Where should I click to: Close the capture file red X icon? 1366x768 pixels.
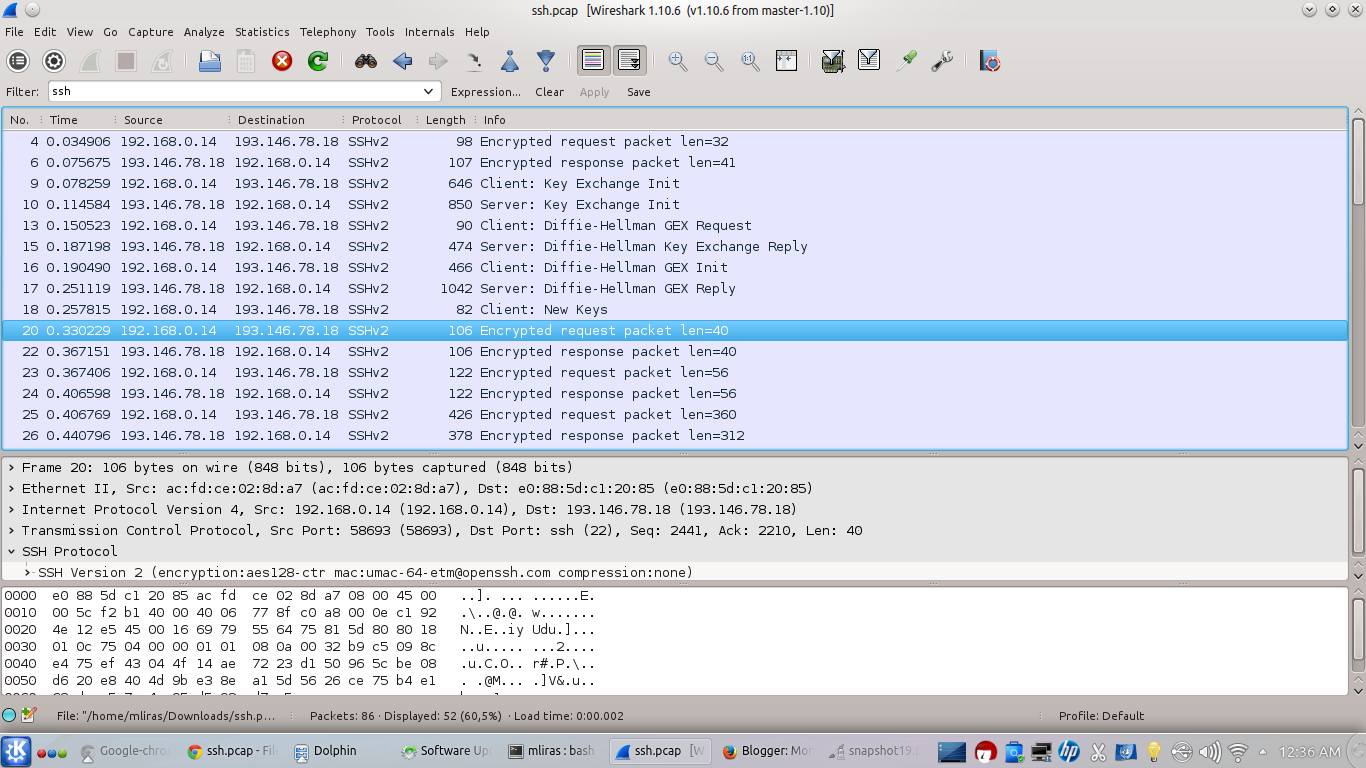282,61
